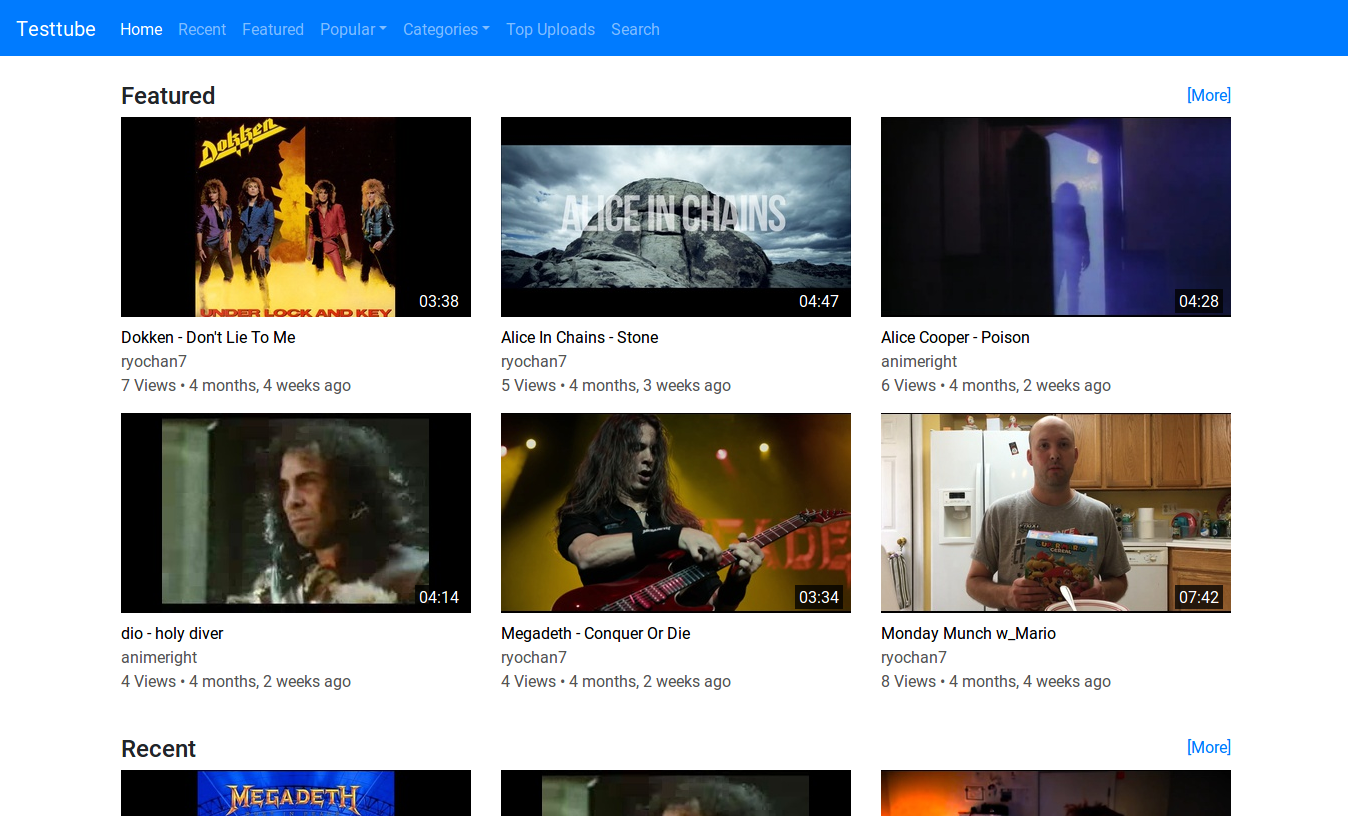Click the title 'Alice Cooper - Poison'
This screenshot has width=1348, height=816.
(955, 337)
